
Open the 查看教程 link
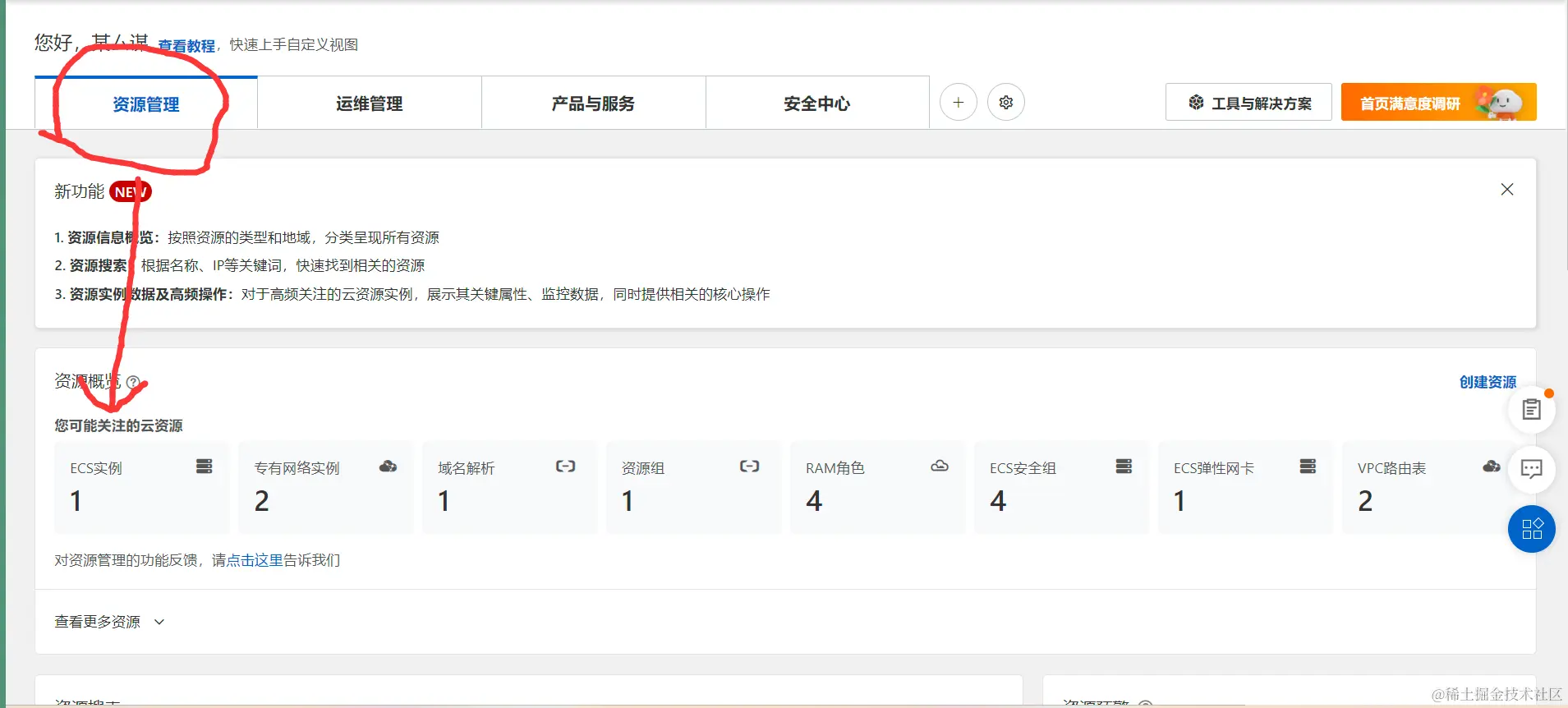click(186, 45)
